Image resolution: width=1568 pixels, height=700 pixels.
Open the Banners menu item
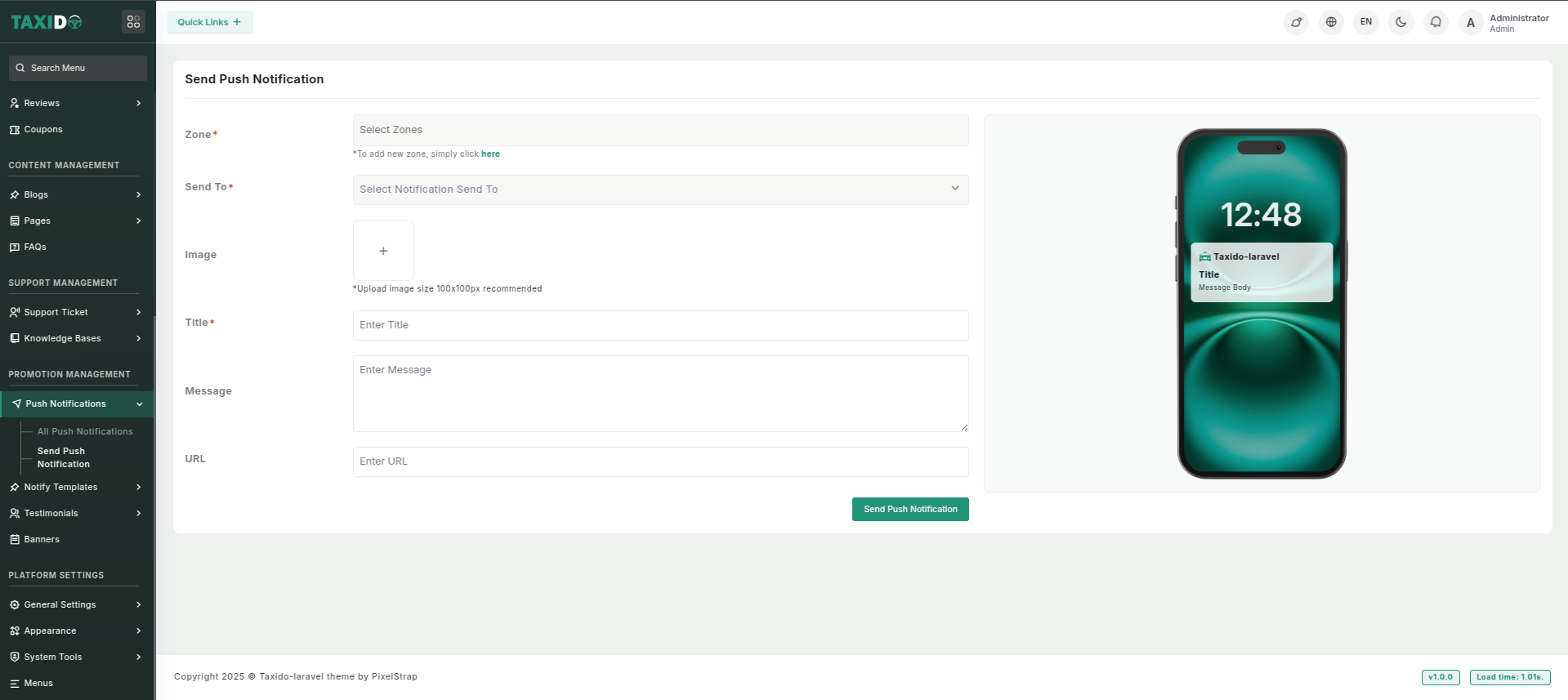tap(42, 539)
